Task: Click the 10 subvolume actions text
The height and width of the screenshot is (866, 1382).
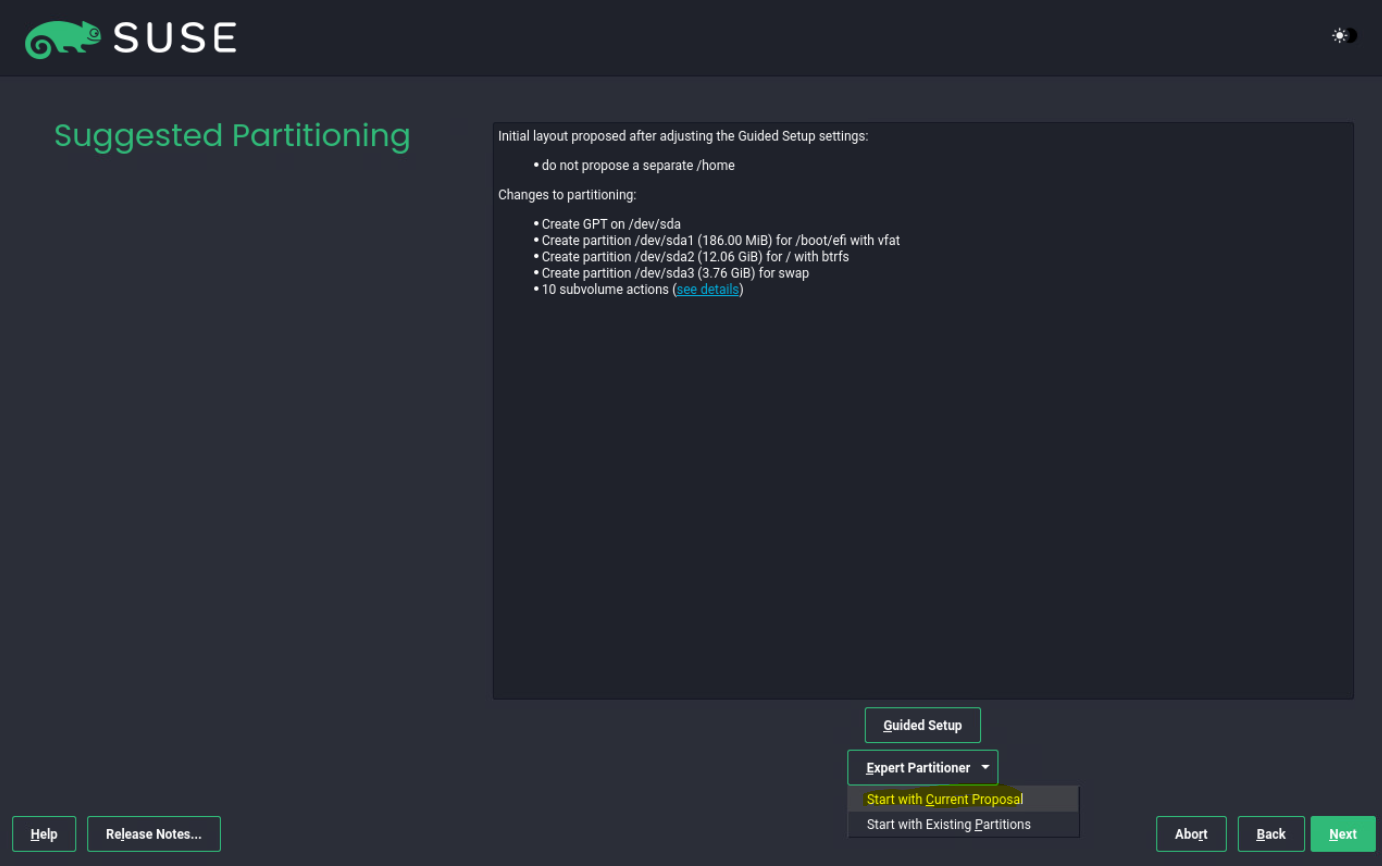Action: [x=605, y=289]
